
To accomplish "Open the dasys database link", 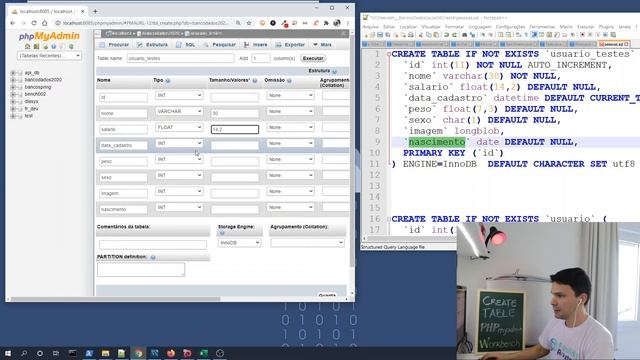I will 31,101.
